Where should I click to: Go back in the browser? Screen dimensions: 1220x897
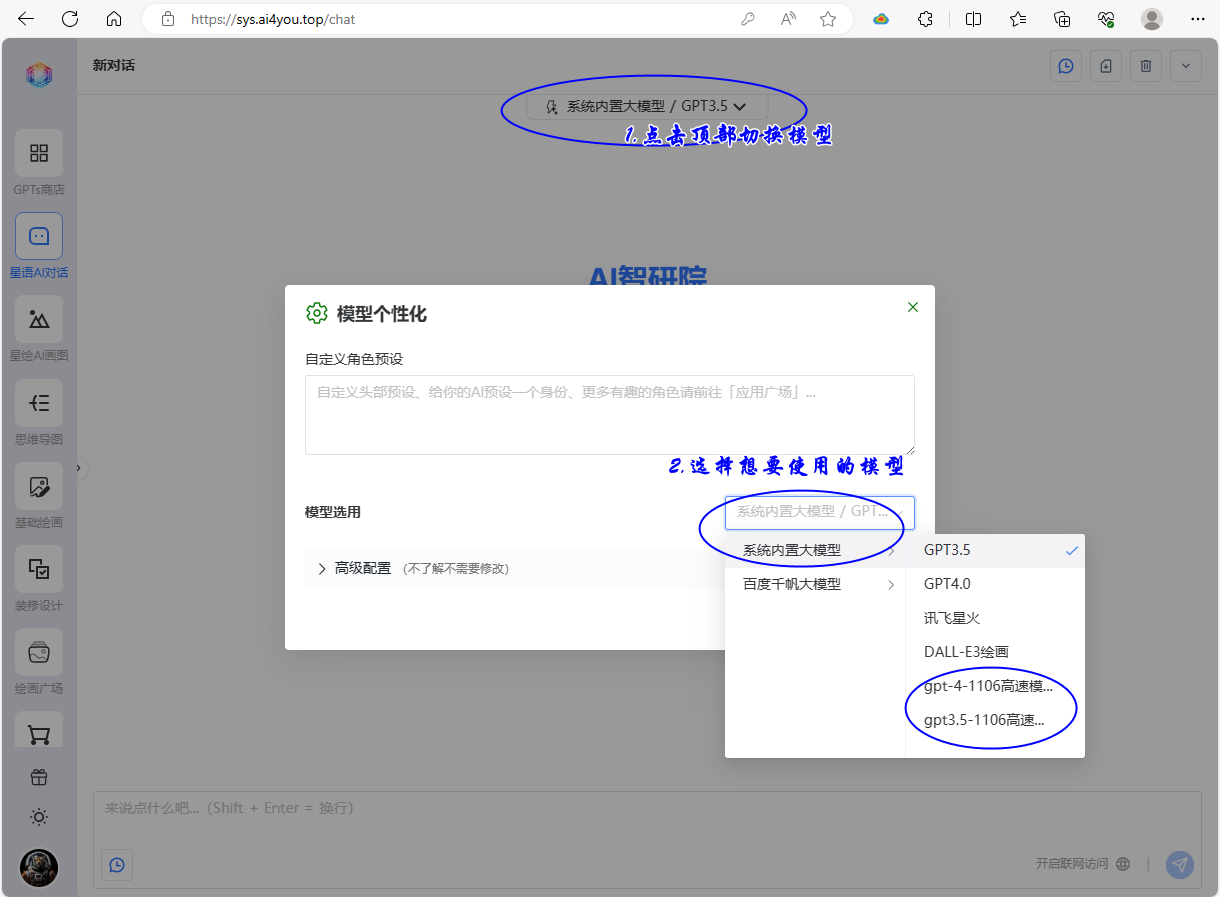(x=26, y=19)
